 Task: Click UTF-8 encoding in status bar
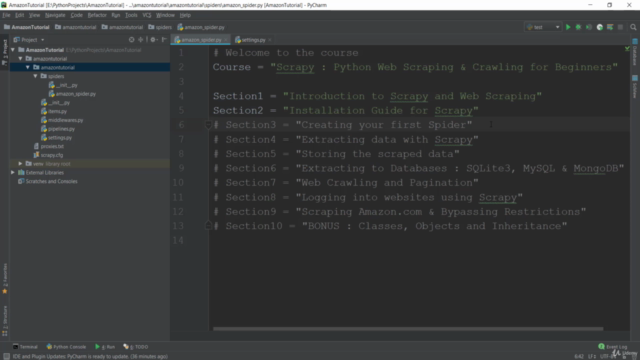click(x=607, y=356)
